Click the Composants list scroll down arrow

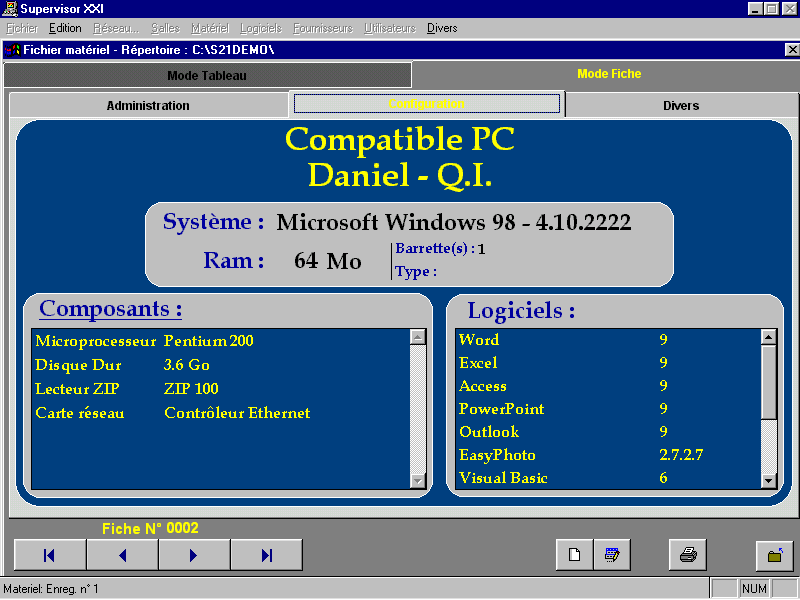418,481
